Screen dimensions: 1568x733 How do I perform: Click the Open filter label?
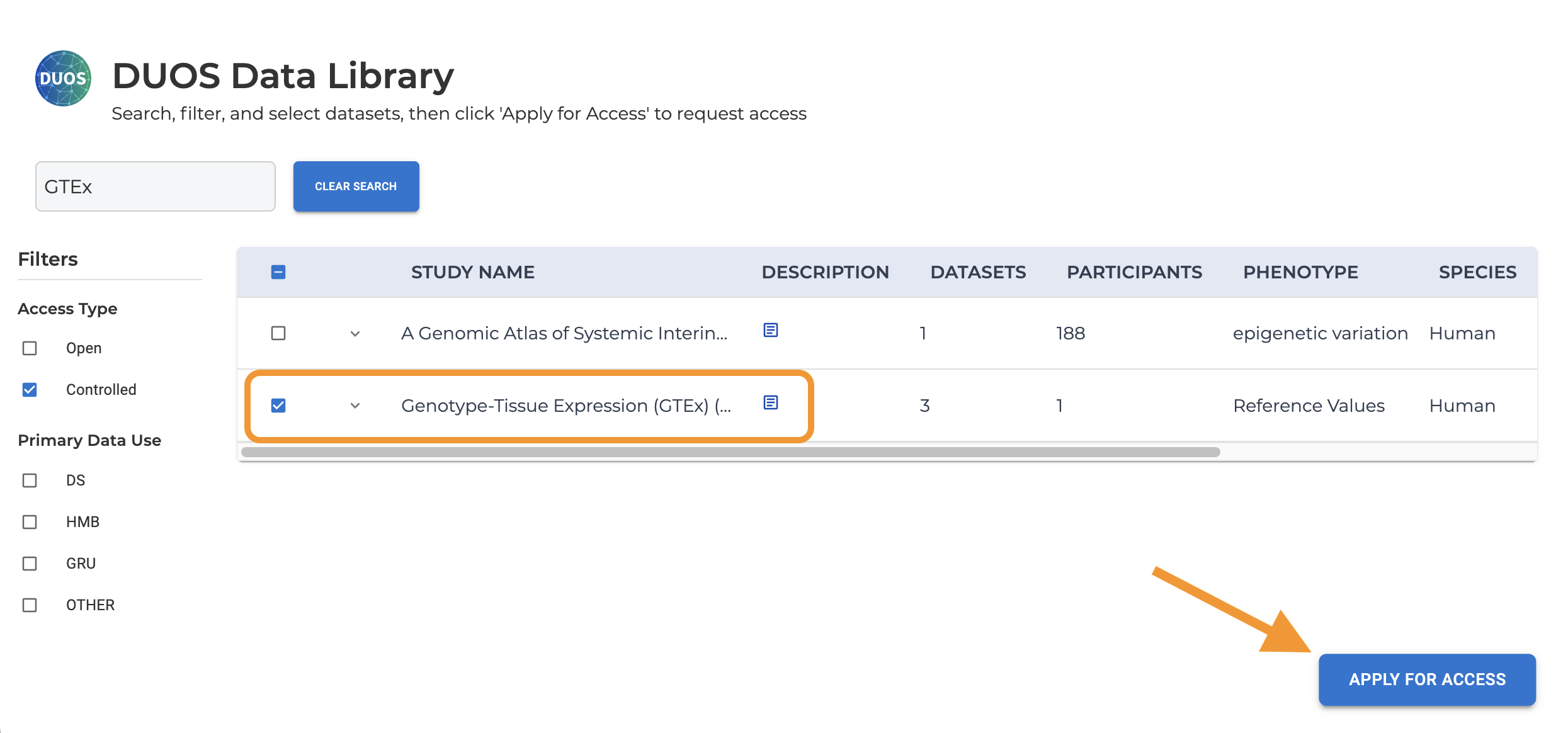click(x=84, y=348)
